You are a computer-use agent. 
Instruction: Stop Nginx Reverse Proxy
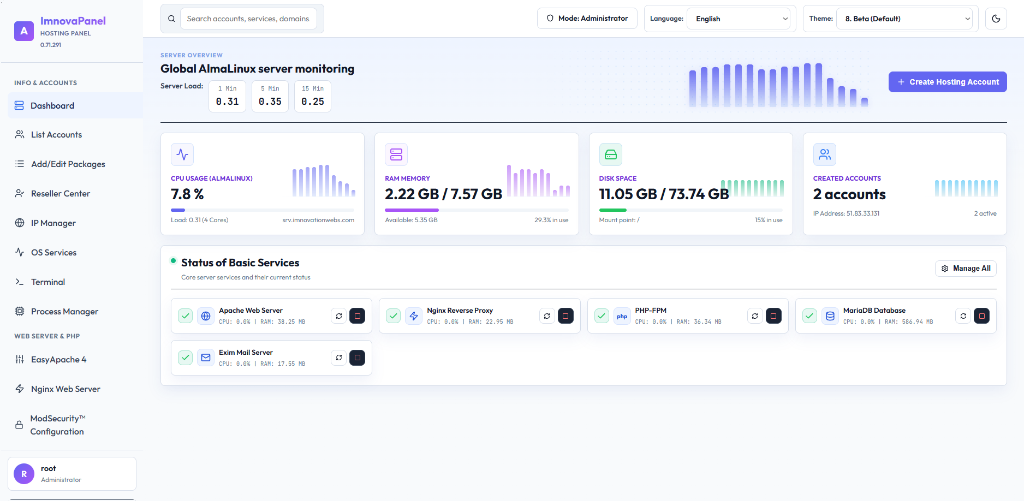click(x=566, y=316)
